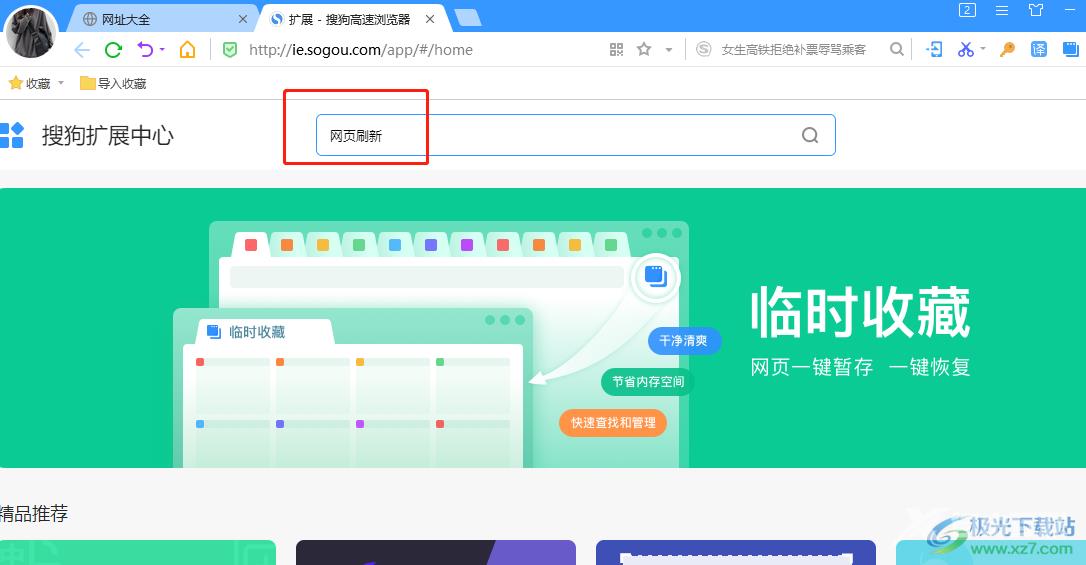Minimize the browser window
The image size is (1086, 565).
coord(1070,10)
